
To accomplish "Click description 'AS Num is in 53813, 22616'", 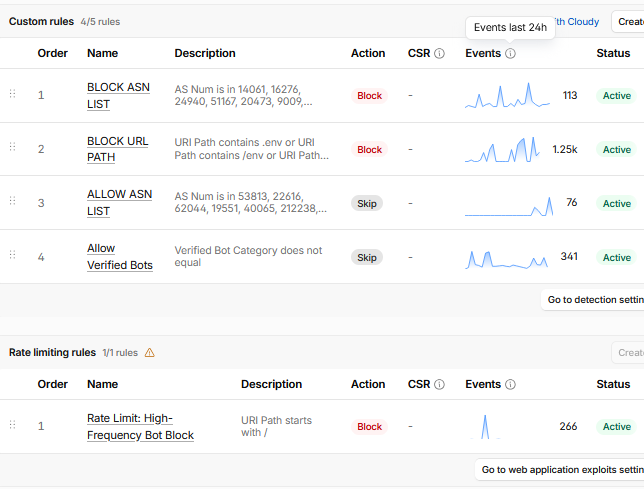I will [x=251, y=202].
